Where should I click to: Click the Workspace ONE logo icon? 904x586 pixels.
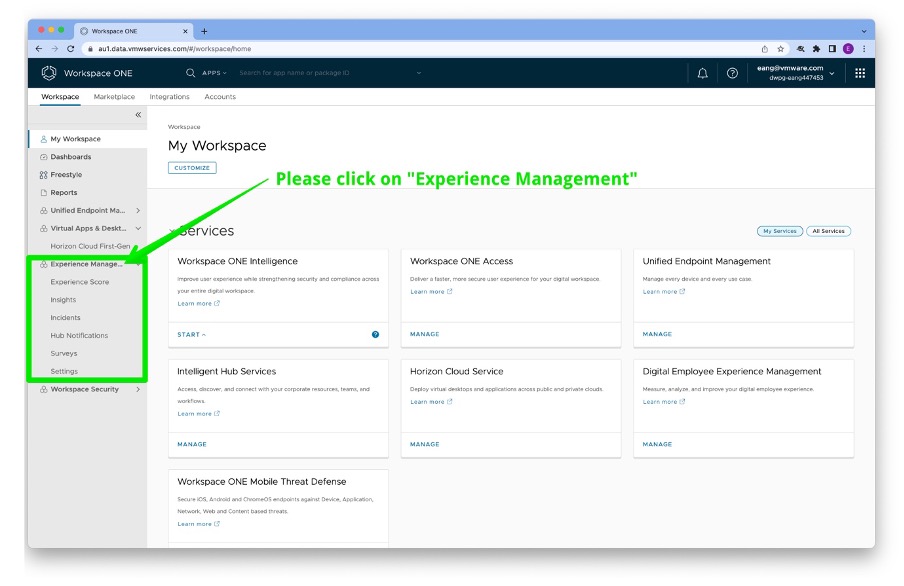click(49, 73)
